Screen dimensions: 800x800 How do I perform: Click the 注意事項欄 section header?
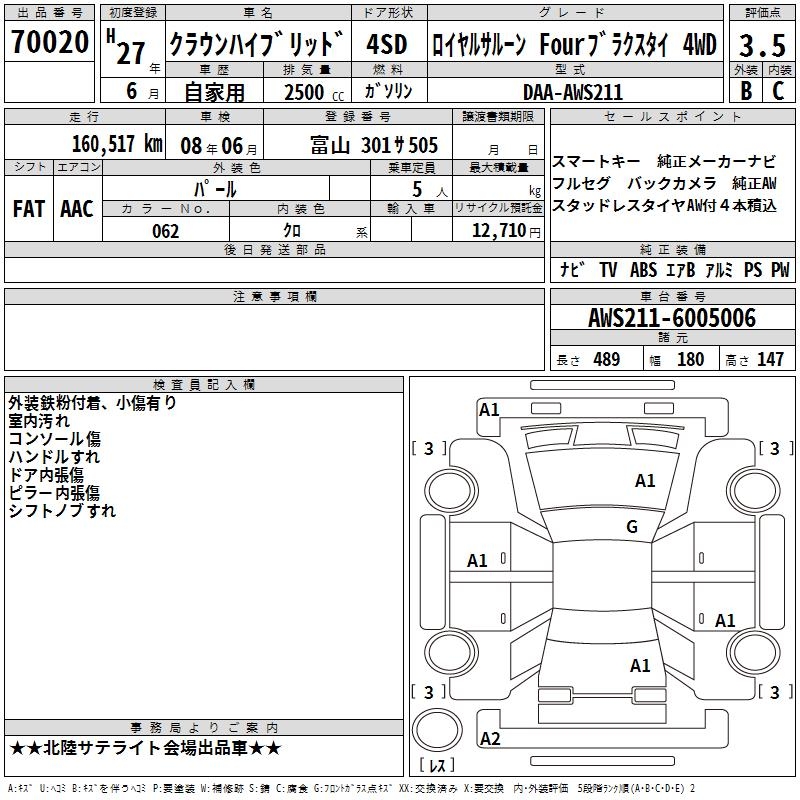(274, 296)
